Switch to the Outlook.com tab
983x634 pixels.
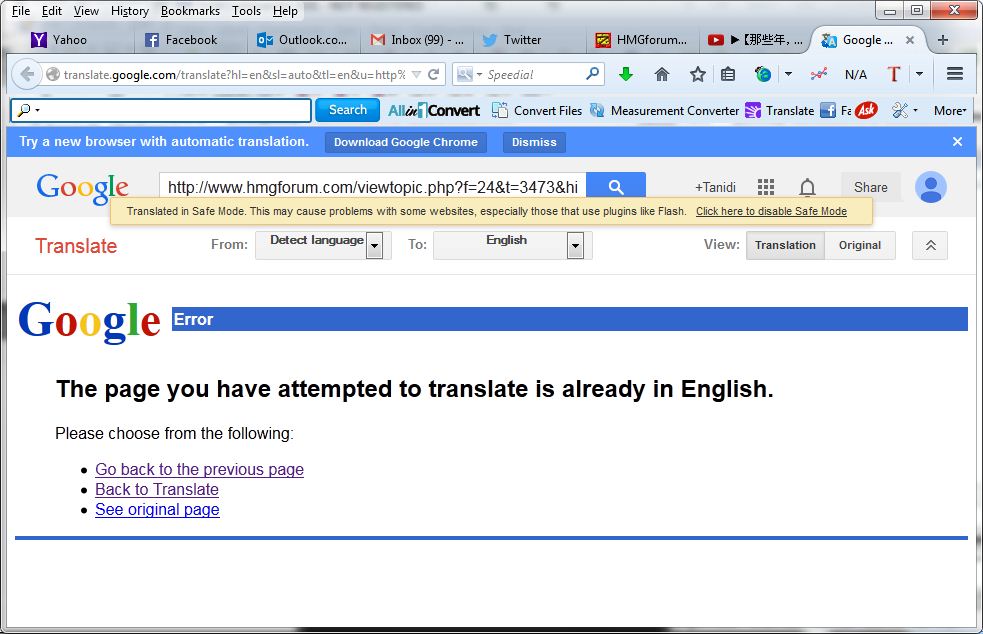(303, 40)
